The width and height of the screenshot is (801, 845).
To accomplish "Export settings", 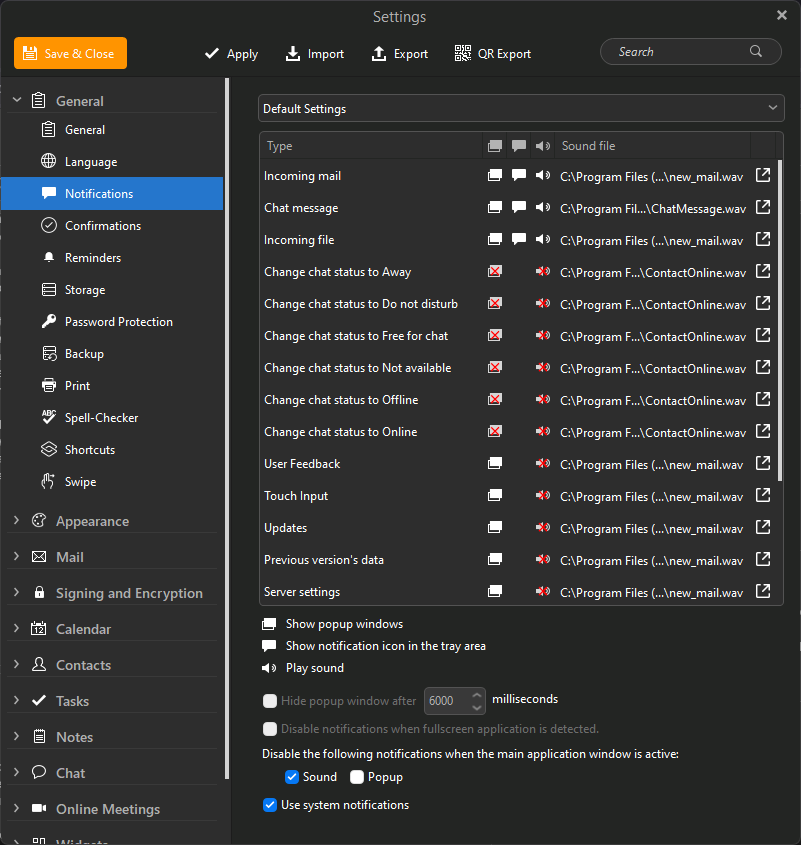I will point(400,53).
